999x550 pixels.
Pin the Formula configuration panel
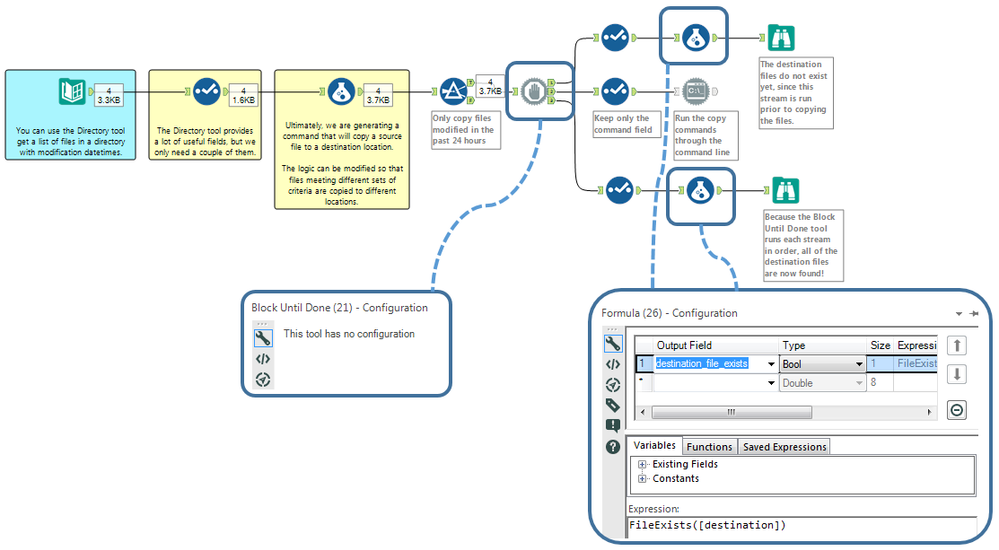tap(974, 314)
